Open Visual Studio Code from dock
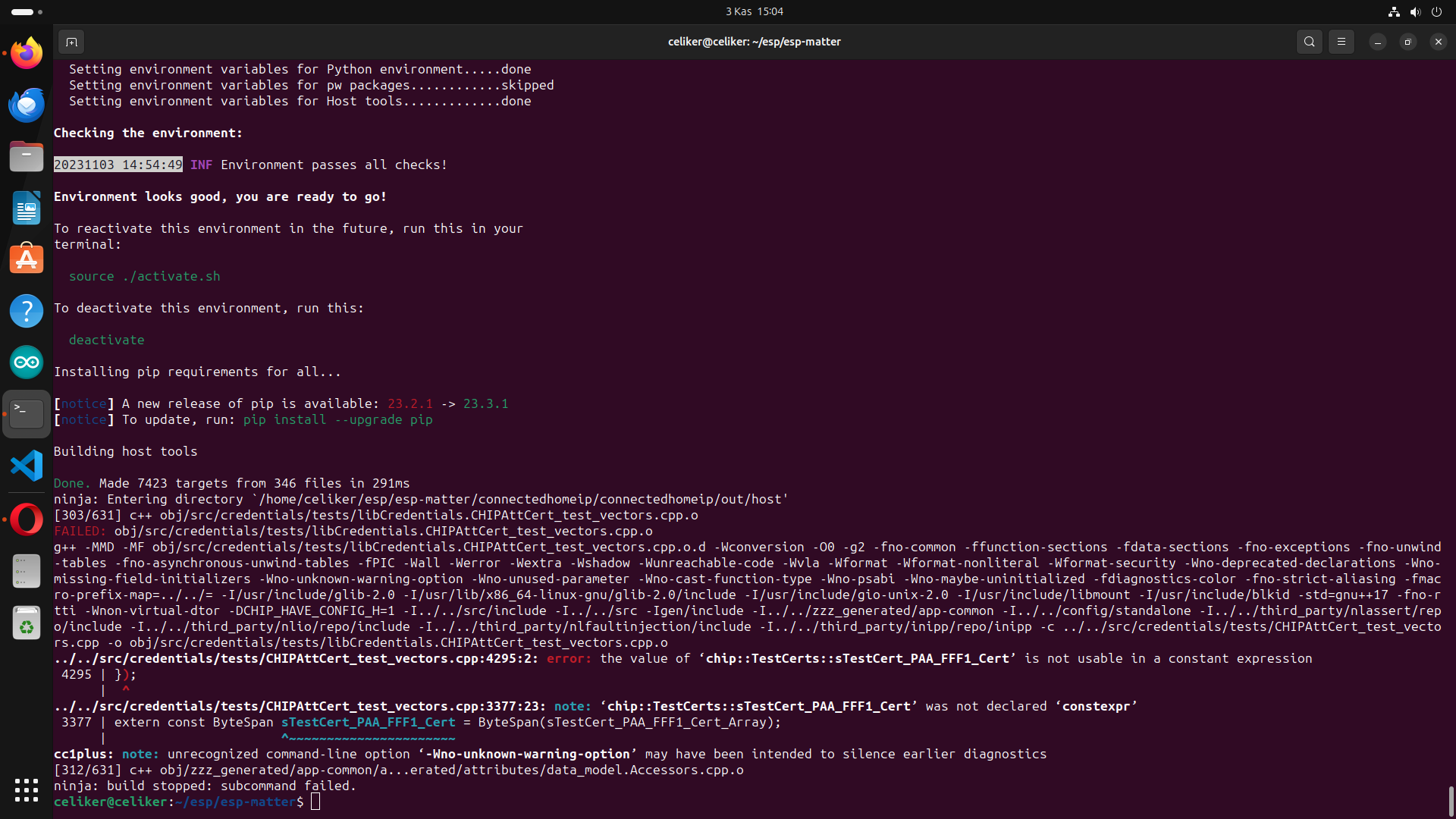1456x819 pixels. pos(27,466)
